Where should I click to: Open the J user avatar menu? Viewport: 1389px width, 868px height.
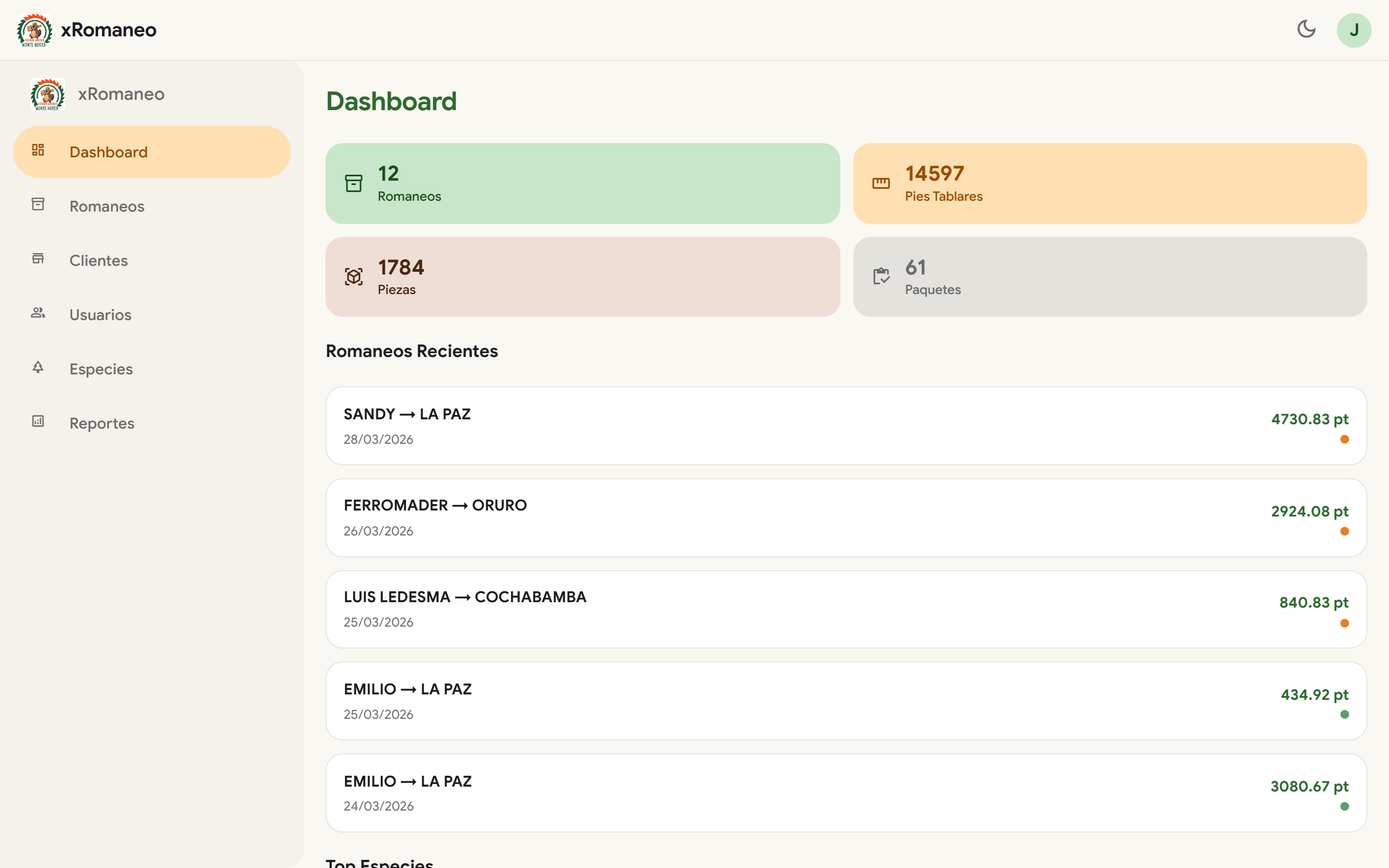[x=1353, y=30]
